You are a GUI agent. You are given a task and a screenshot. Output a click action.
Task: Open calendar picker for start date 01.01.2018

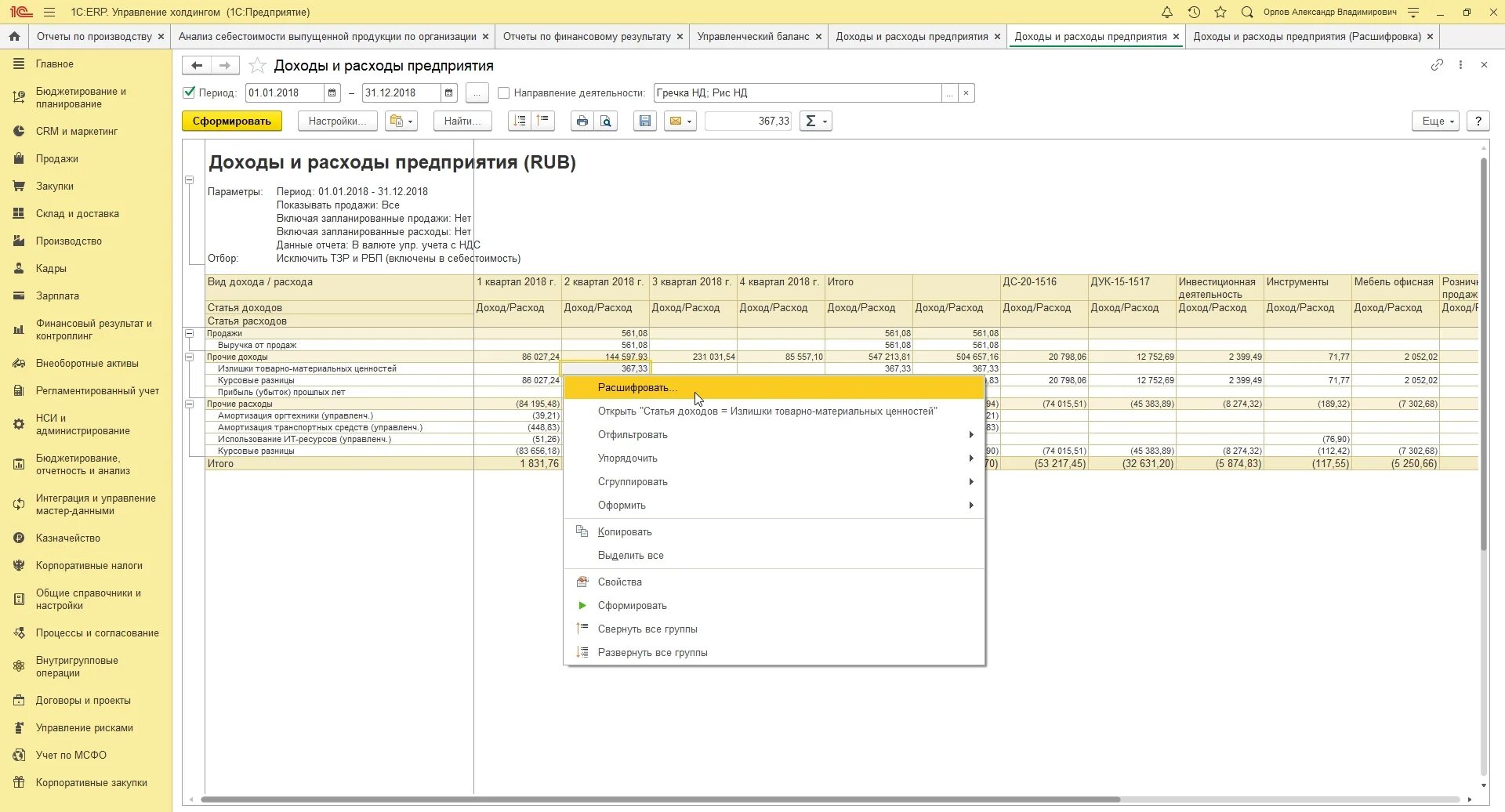(x=332, y=92)
